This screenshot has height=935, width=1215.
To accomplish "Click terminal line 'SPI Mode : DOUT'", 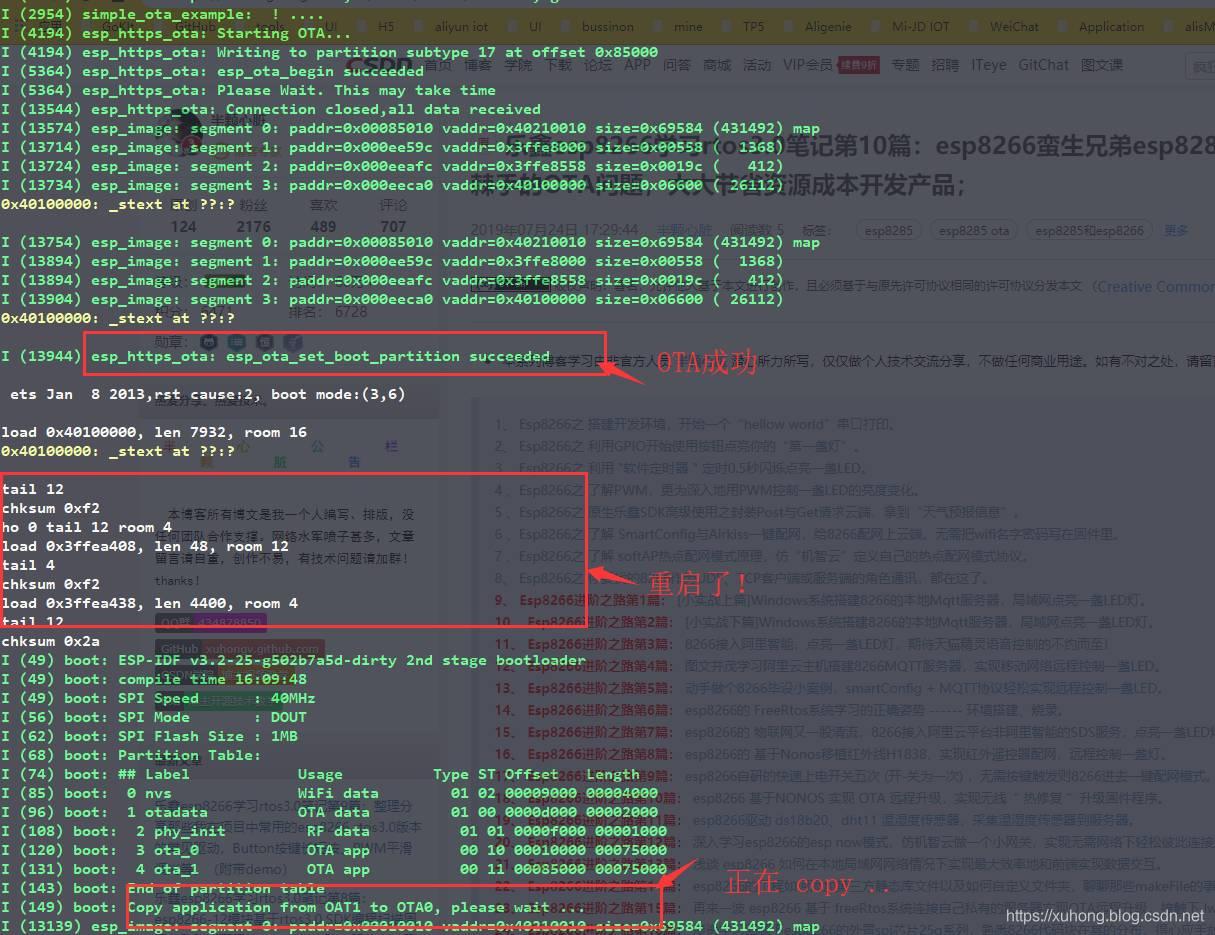I will click(154, 717).
